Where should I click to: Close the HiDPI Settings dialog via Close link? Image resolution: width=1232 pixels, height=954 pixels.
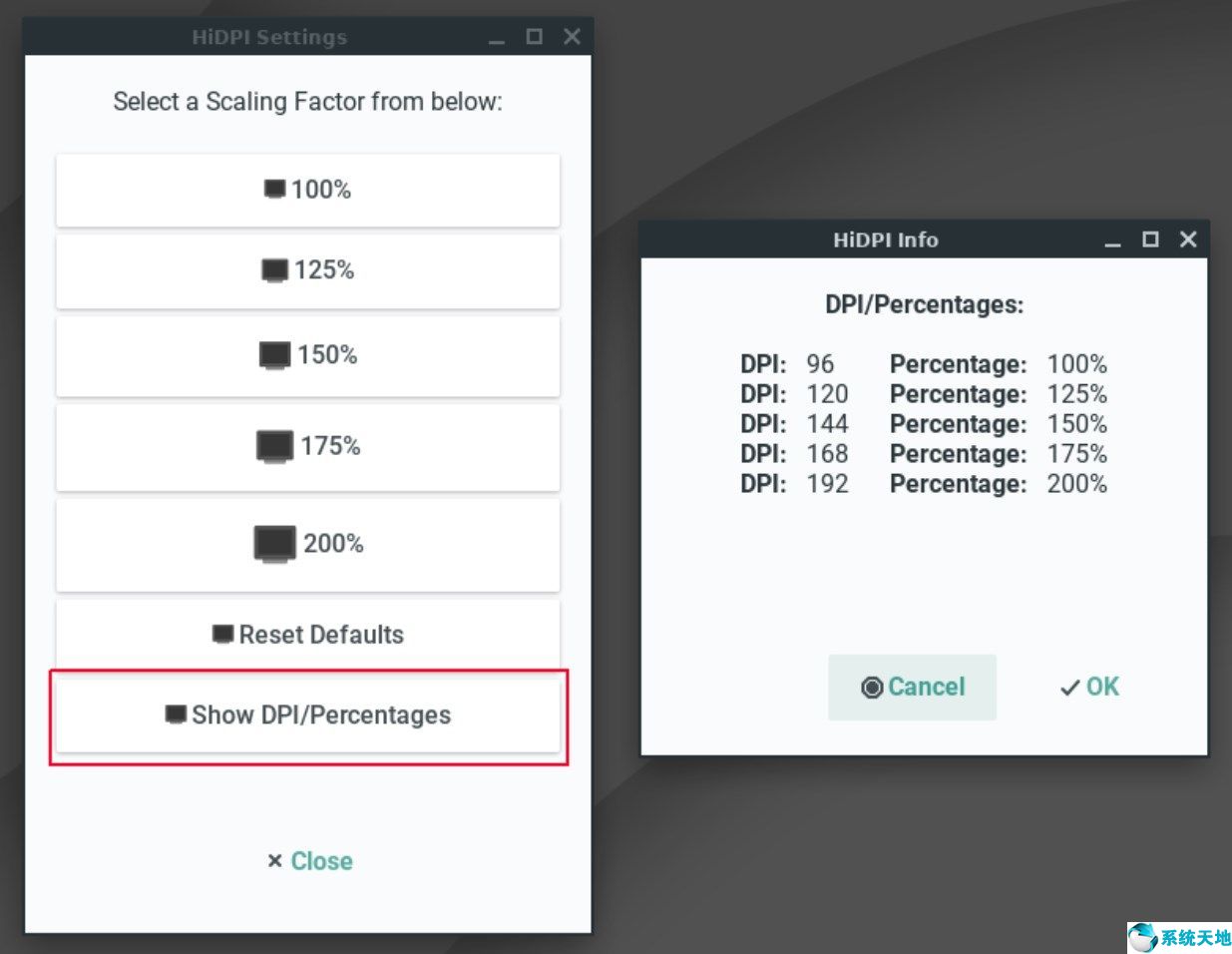click(x=309, y=861)
